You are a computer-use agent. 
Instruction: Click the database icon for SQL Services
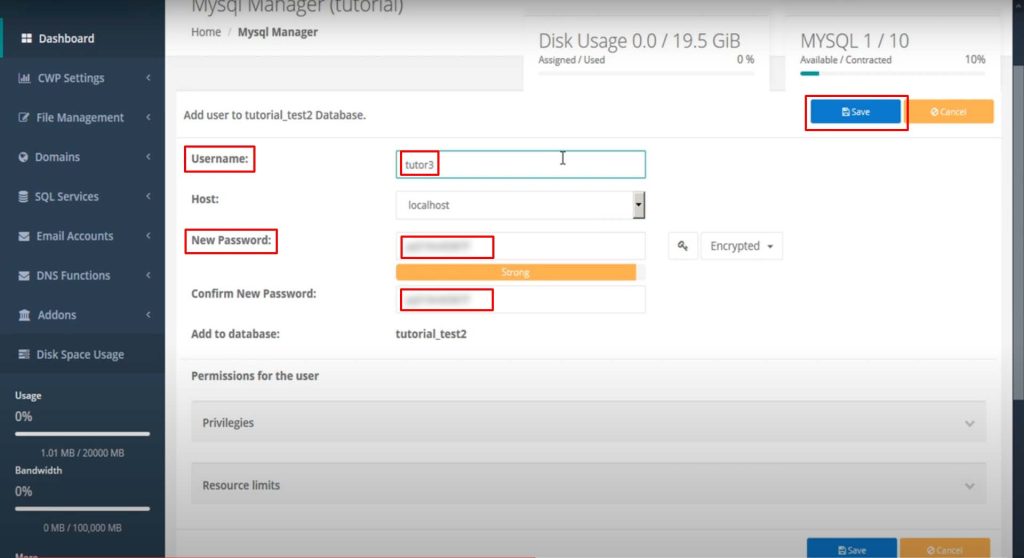click(24, 197)
